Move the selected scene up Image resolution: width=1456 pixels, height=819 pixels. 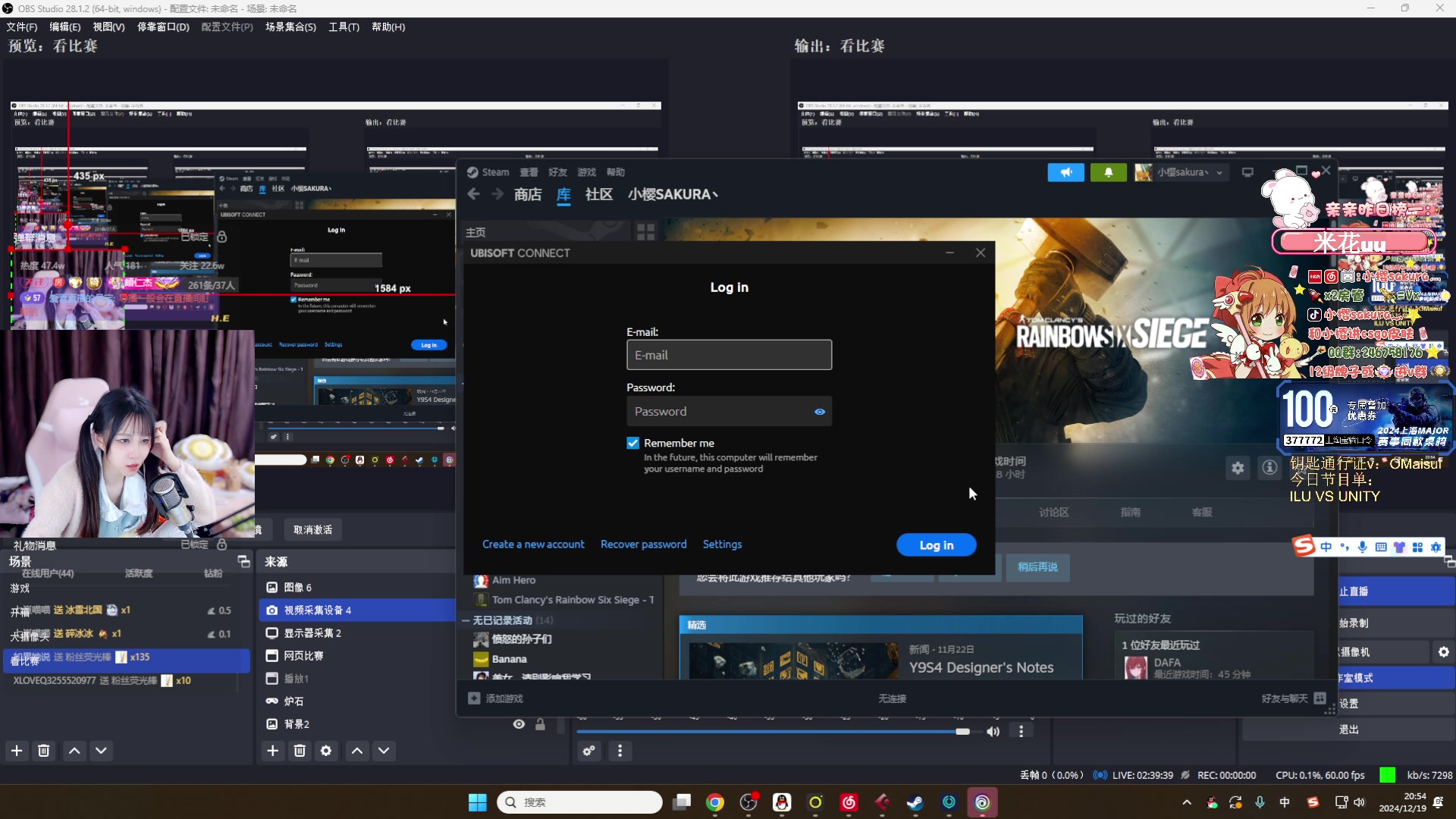[74, 751]
